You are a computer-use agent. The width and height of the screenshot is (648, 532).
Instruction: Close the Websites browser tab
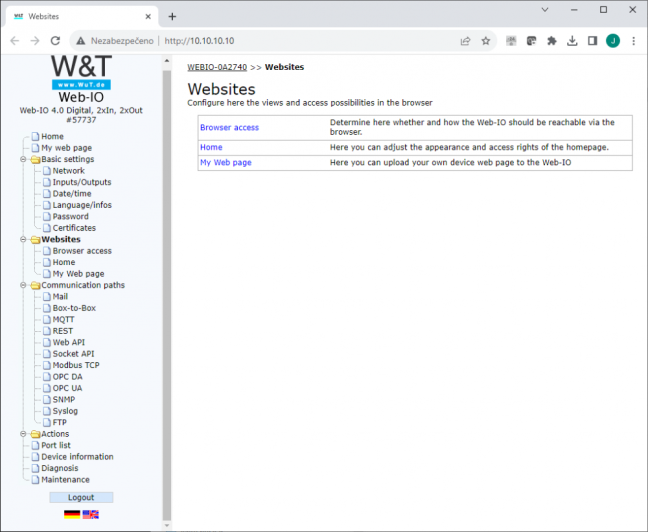click(x=148, y=17)
